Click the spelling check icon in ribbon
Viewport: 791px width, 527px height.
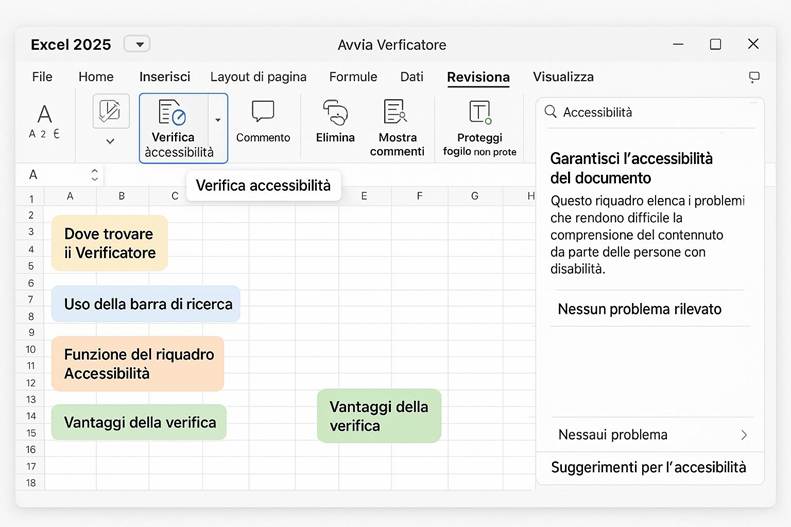click(111, 110)
